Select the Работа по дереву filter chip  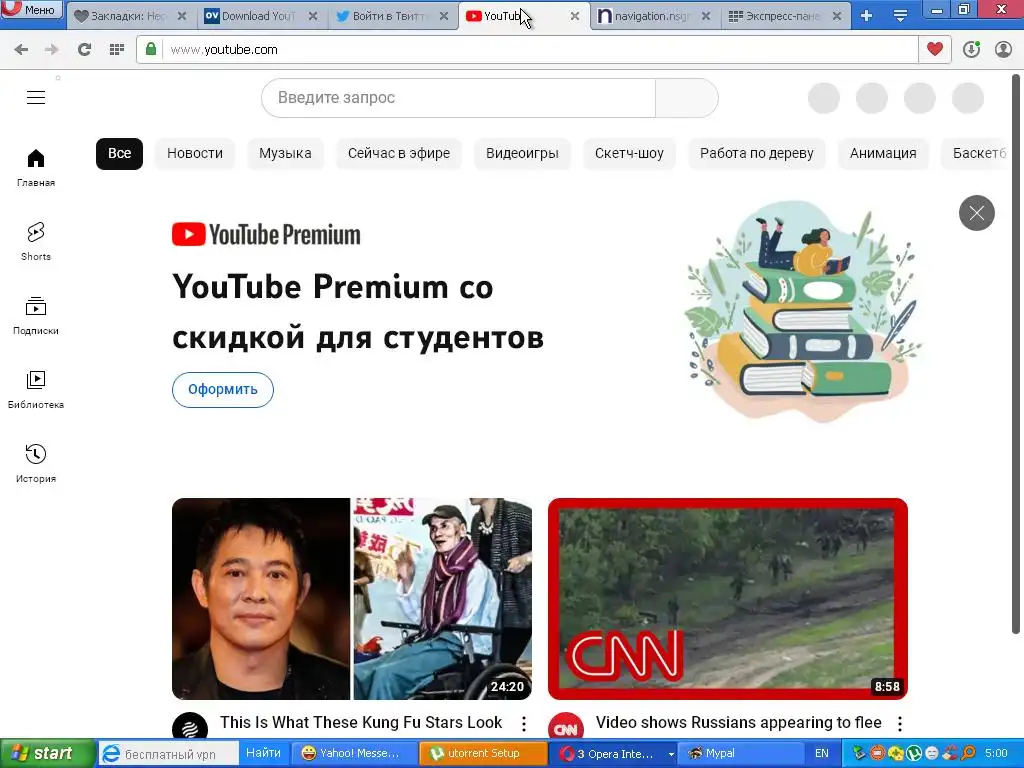pos(757,153)
